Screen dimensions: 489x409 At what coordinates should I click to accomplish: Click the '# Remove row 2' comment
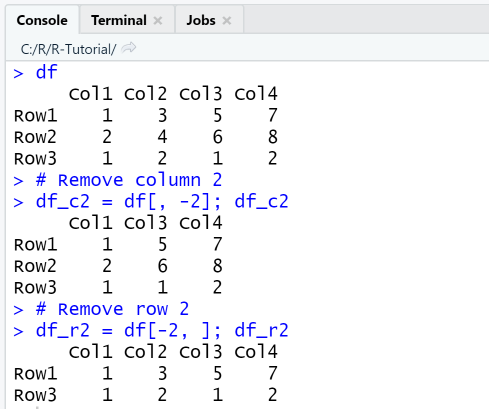(x=112, y=309)
